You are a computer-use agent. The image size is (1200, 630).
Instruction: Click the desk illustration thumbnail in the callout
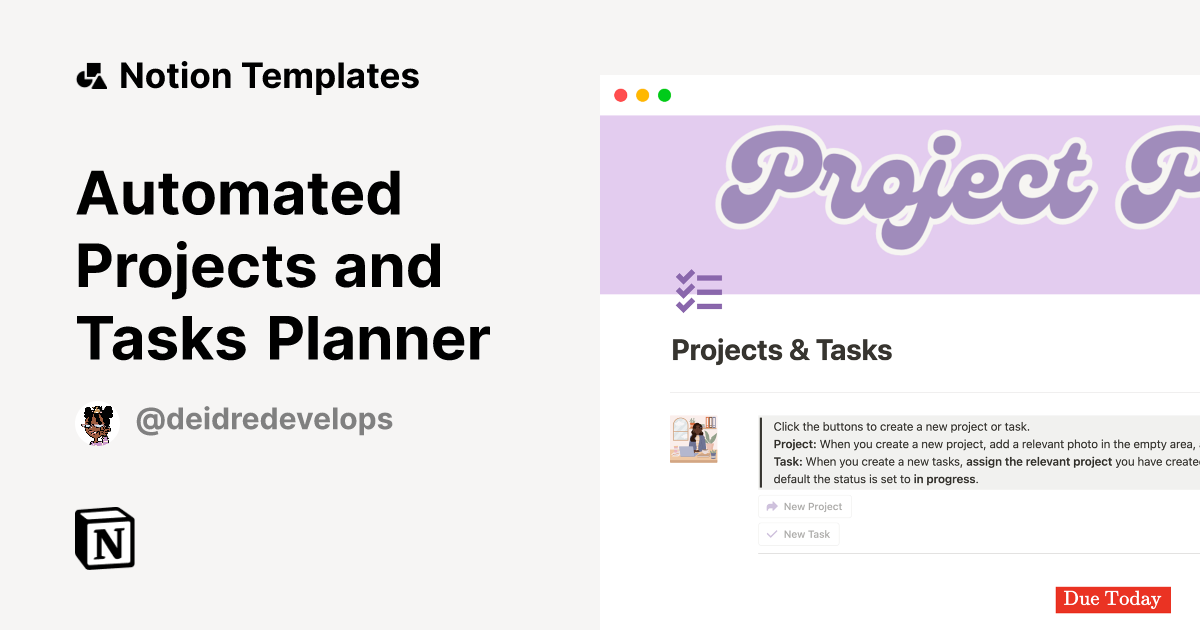[x=693, y=440]
